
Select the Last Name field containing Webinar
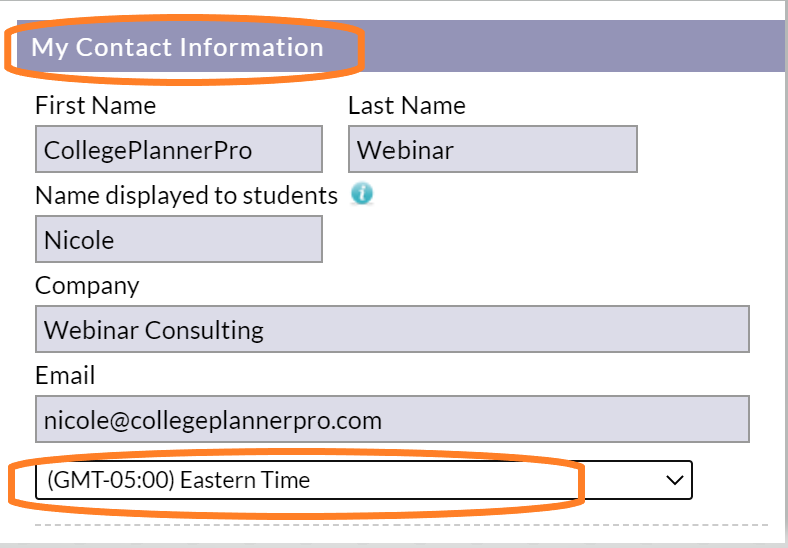point(492,149)
